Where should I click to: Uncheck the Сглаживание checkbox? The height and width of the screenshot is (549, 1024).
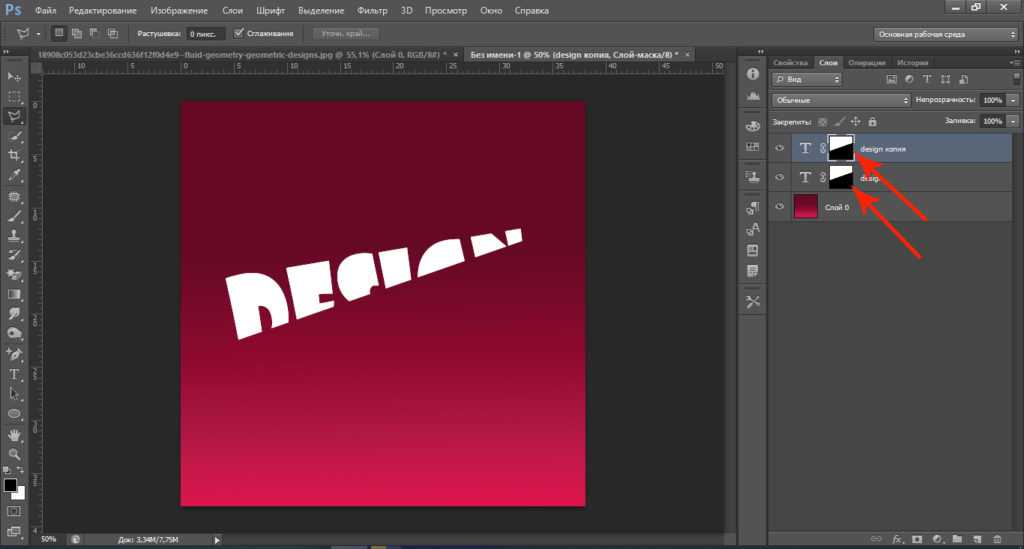[x=238, y=33]
